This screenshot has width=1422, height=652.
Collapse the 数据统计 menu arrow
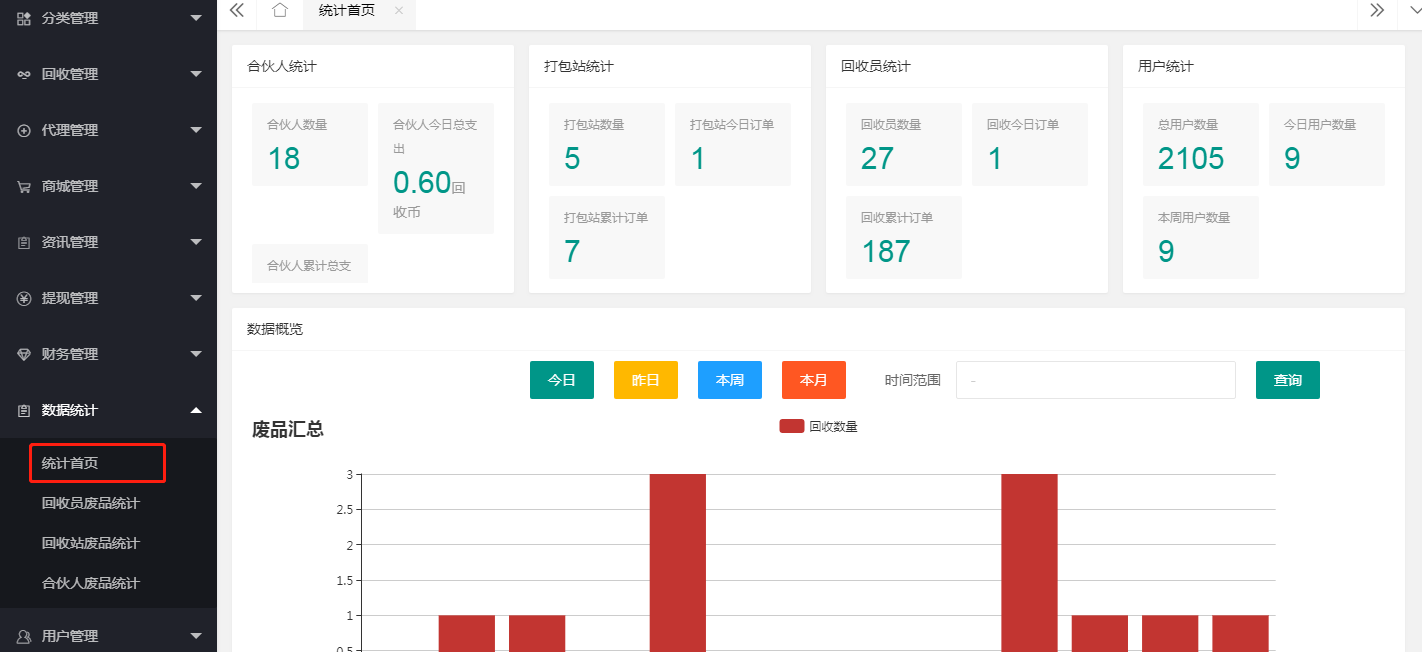pyautogui.click(x=196, y=410)
